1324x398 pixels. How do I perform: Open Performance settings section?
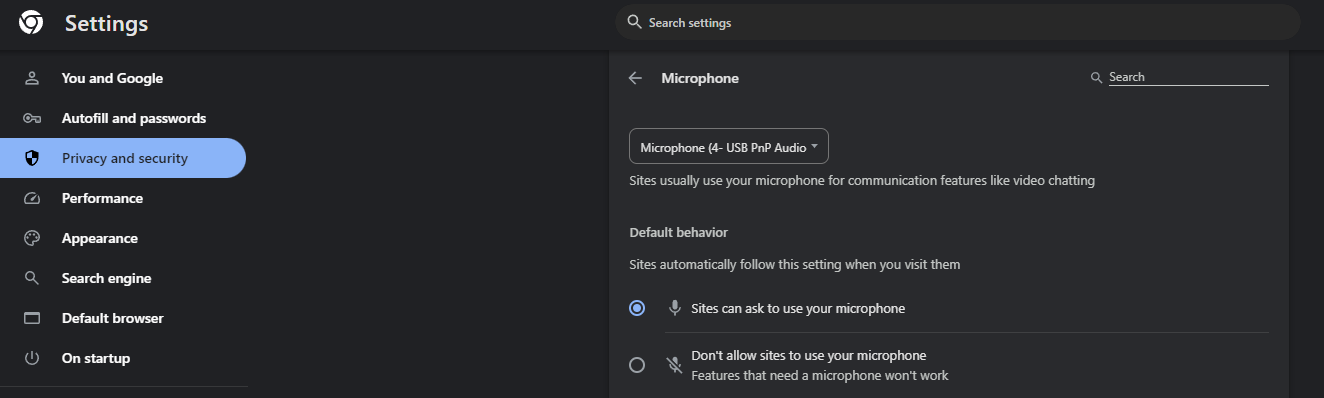pyautogui.click(x=123, y=198)
